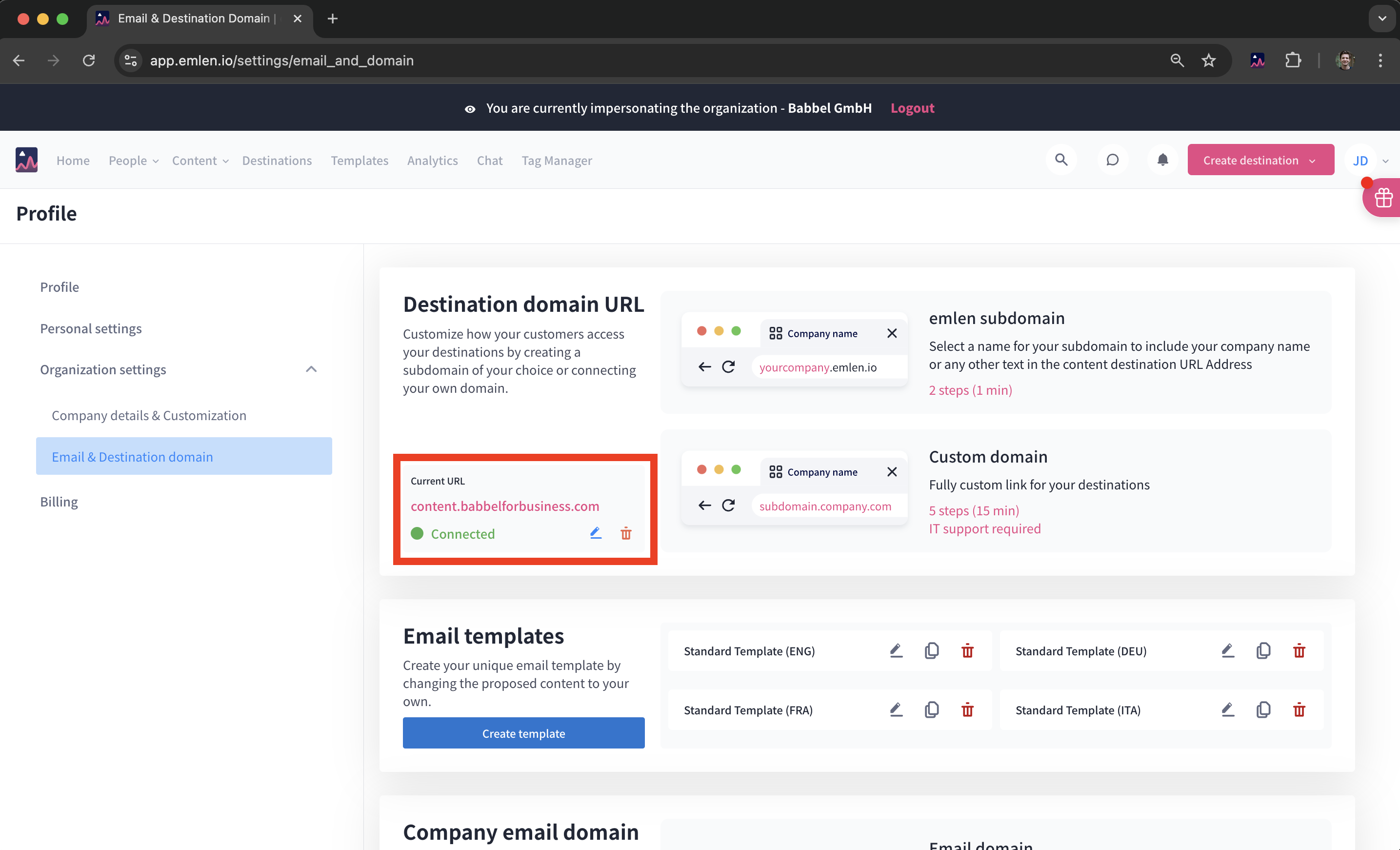The width and height of the screenshot is (1400, 850).
Task: Open the gift widget on right edge
Action: [1383, 198]
